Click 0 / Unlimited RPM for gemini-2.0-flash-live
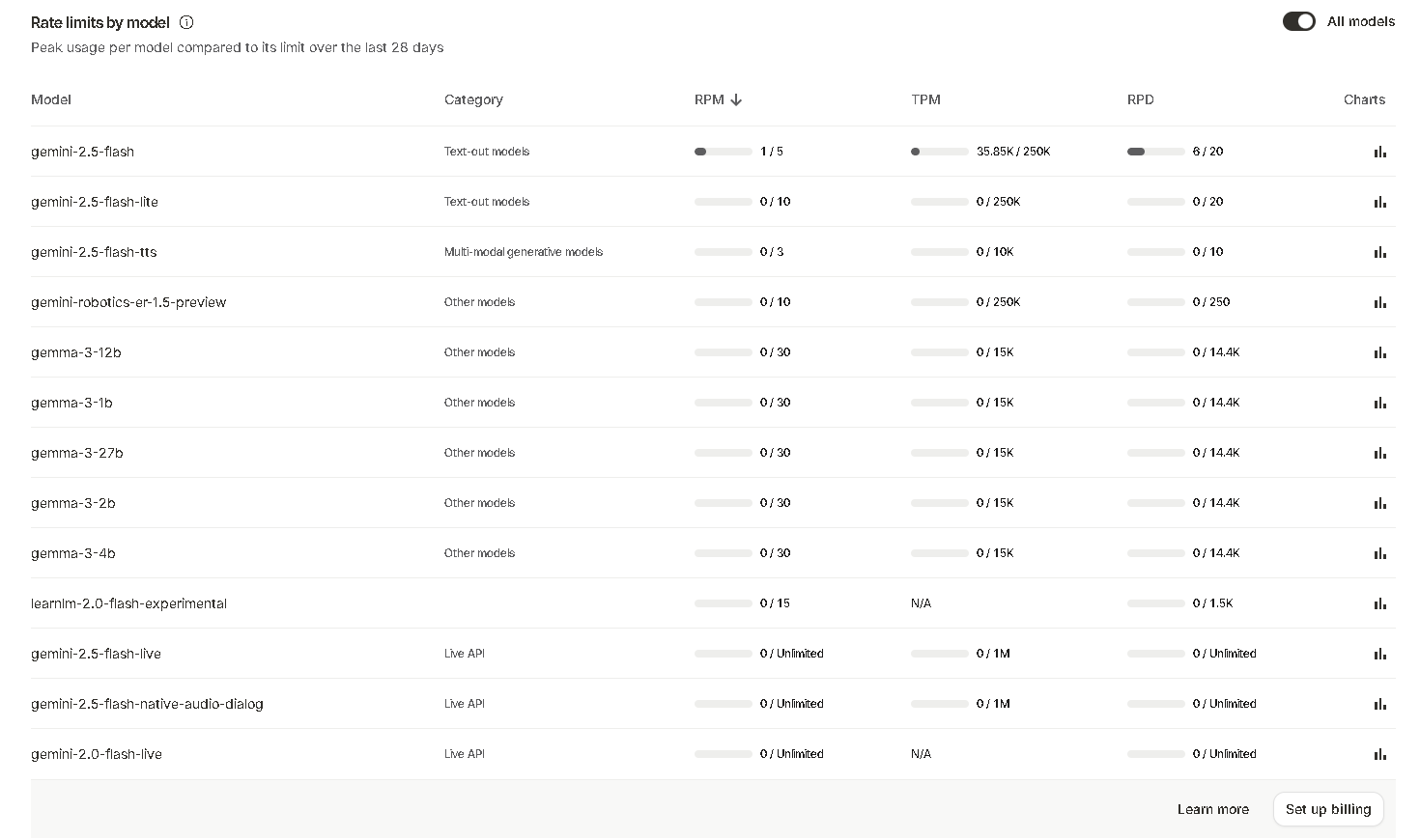The height and width of the screenshot is (840, 1420). point(792,754)
